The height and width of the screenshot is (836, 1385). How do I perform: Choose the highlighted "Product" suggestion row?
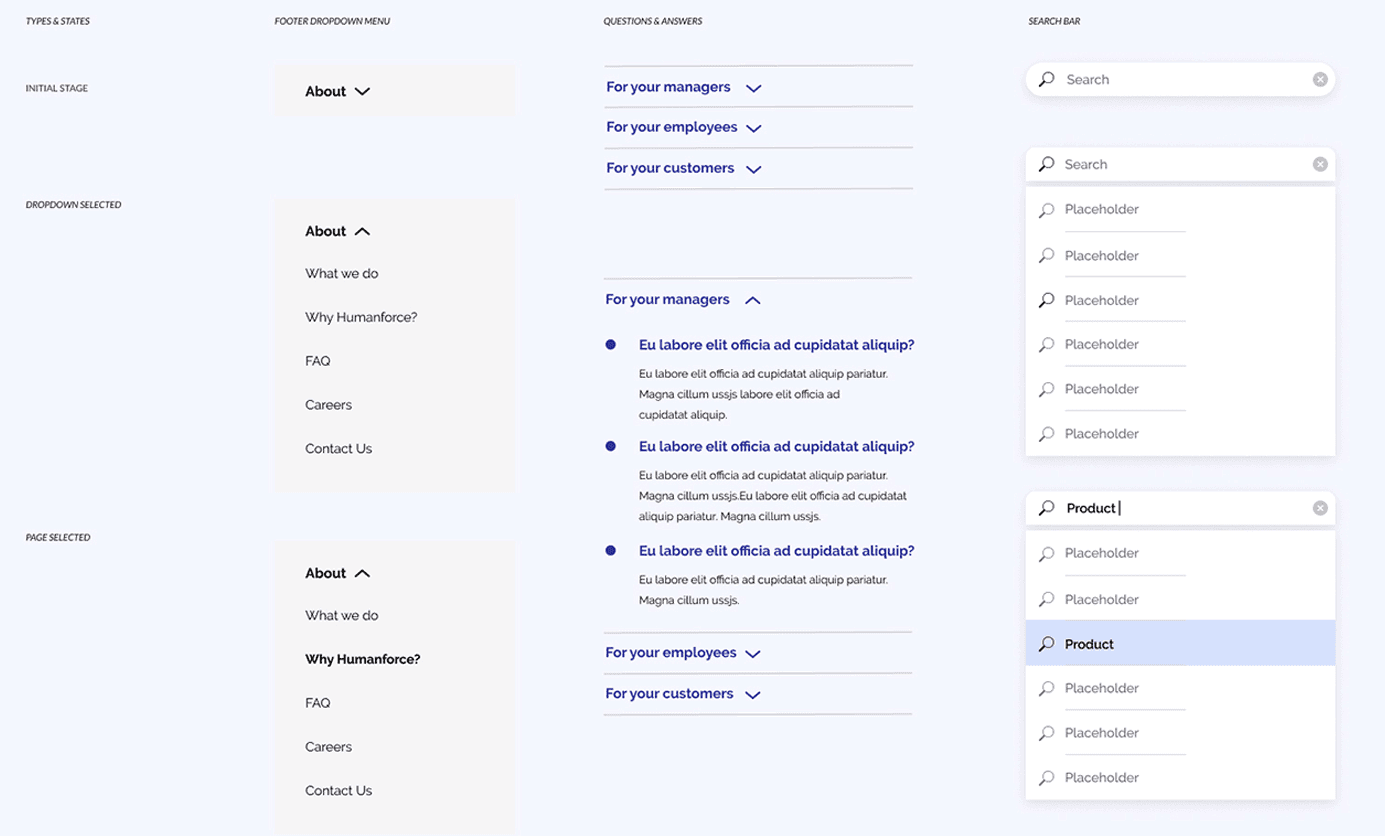[x=1180, y=644]
